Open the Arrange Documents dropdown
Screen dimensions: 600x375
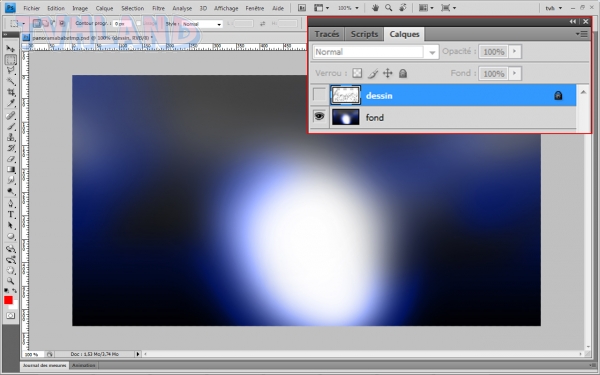point(426,8)
